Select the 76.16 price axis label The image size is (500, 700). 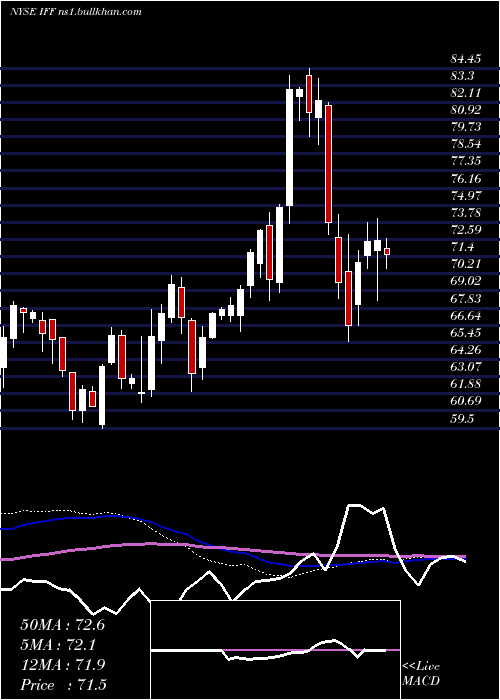point(466,179)
